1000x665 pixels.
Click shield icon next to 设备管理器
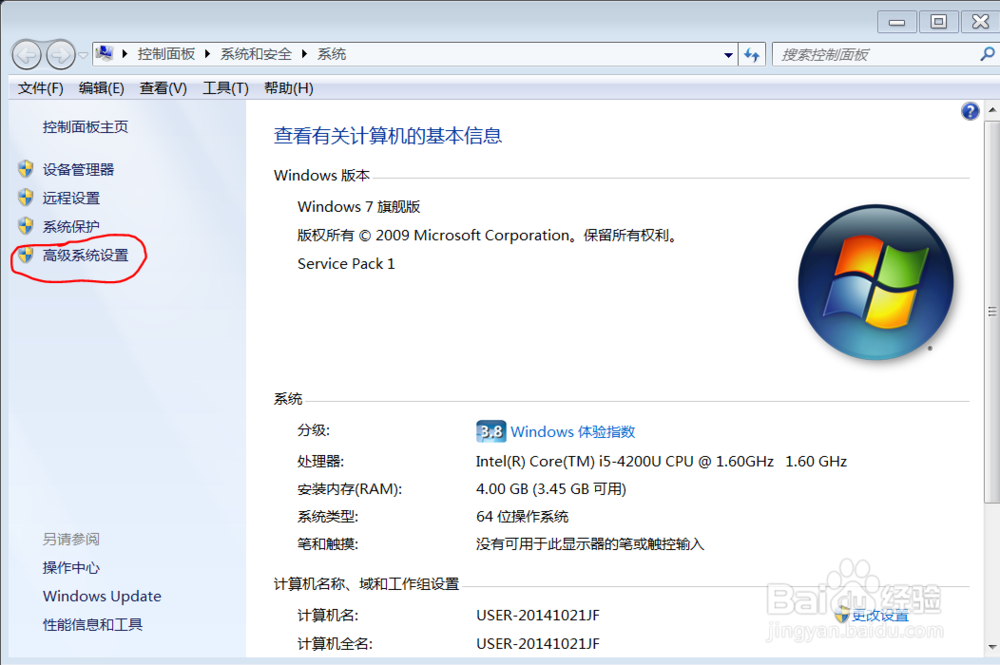[26, 169]
